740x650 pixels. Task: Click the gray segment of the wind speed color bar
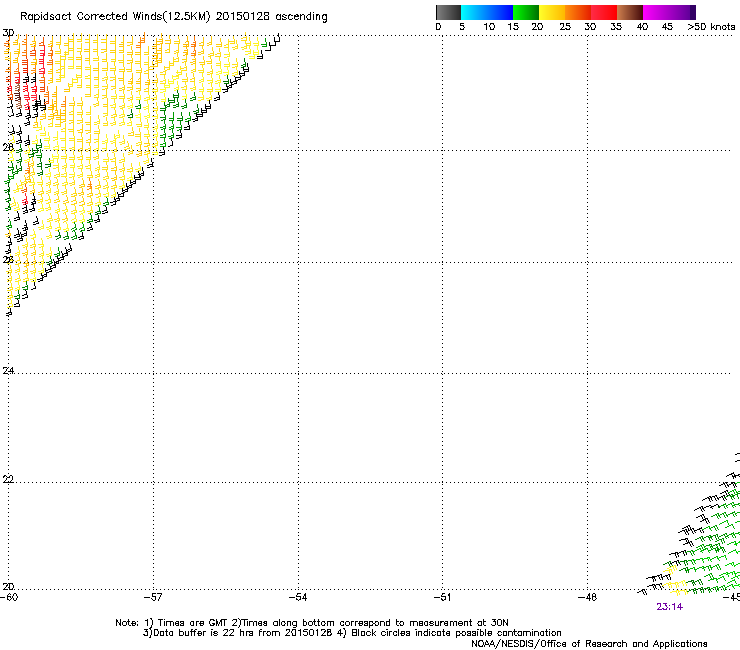tap(448, 12)
